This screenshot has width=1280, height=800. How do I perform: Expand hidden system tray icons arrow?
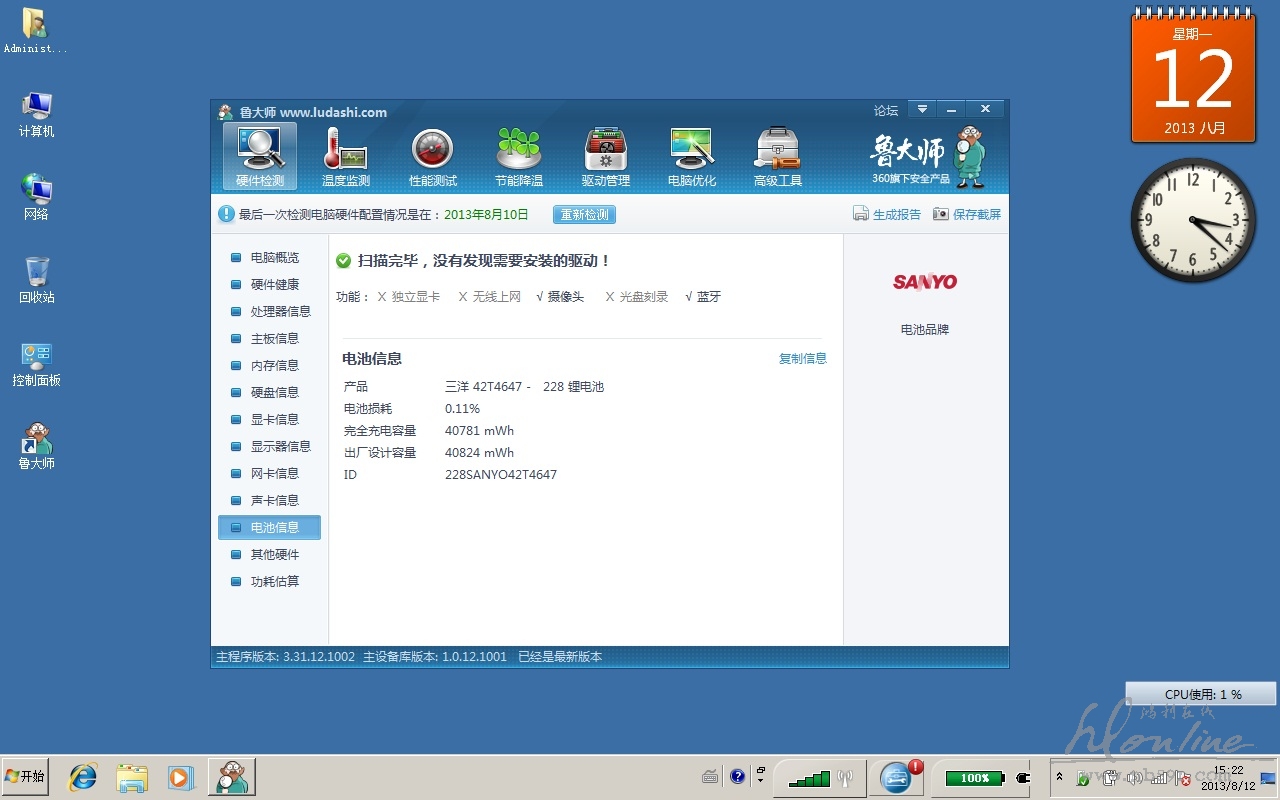pos(1060,777)
